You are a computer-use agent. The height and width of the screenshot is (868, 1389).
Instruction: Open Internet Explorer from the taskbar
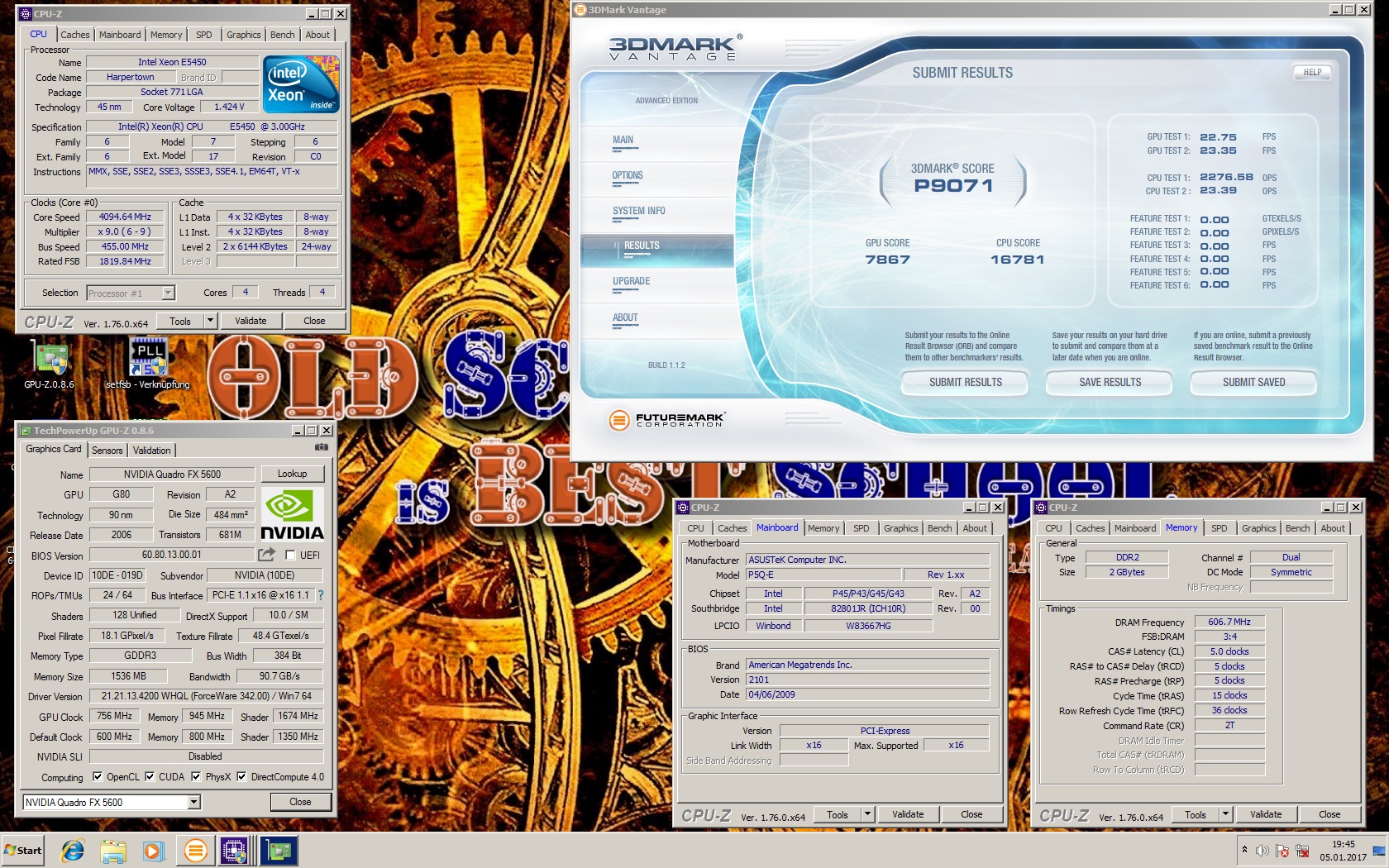(x=73, y=851)
